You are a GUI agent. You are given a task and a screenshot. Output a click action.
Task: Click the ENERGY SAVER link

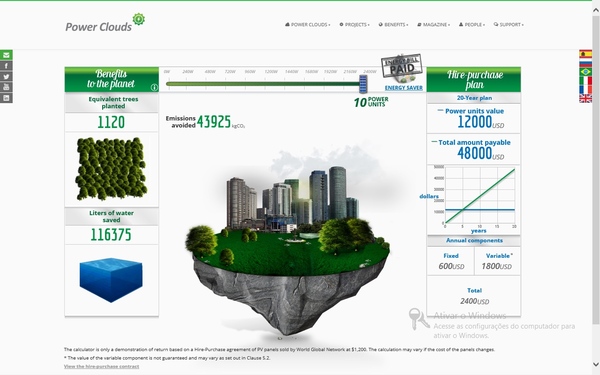pos(404,88)
